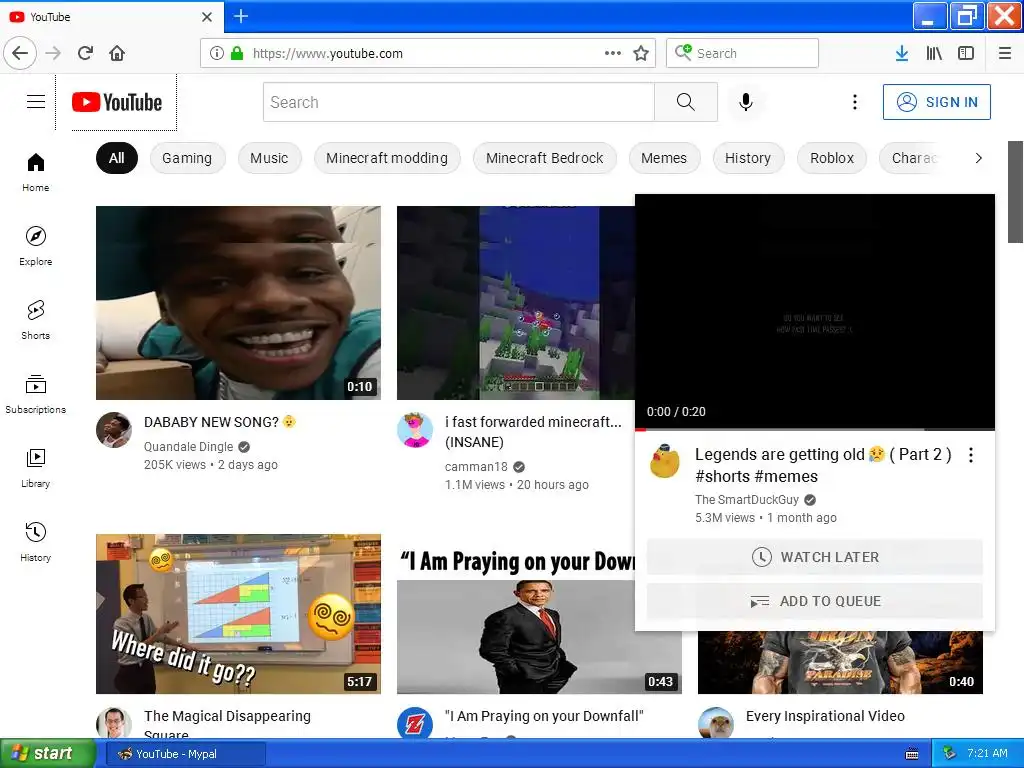Image resolution: width=1024 pixels, height=768 pixels.
Task: Open the YouTube hamburger guide menu
Action: (x=36, y=101)
